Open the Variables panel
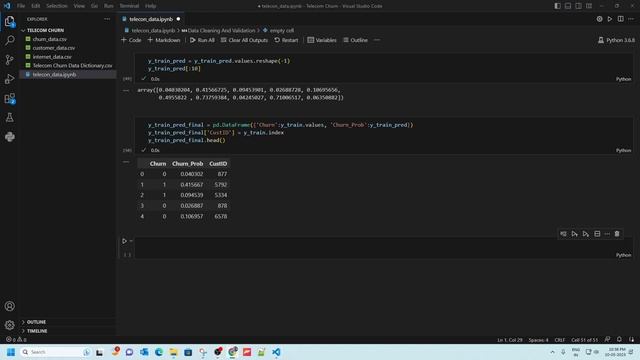 point(322,40)
